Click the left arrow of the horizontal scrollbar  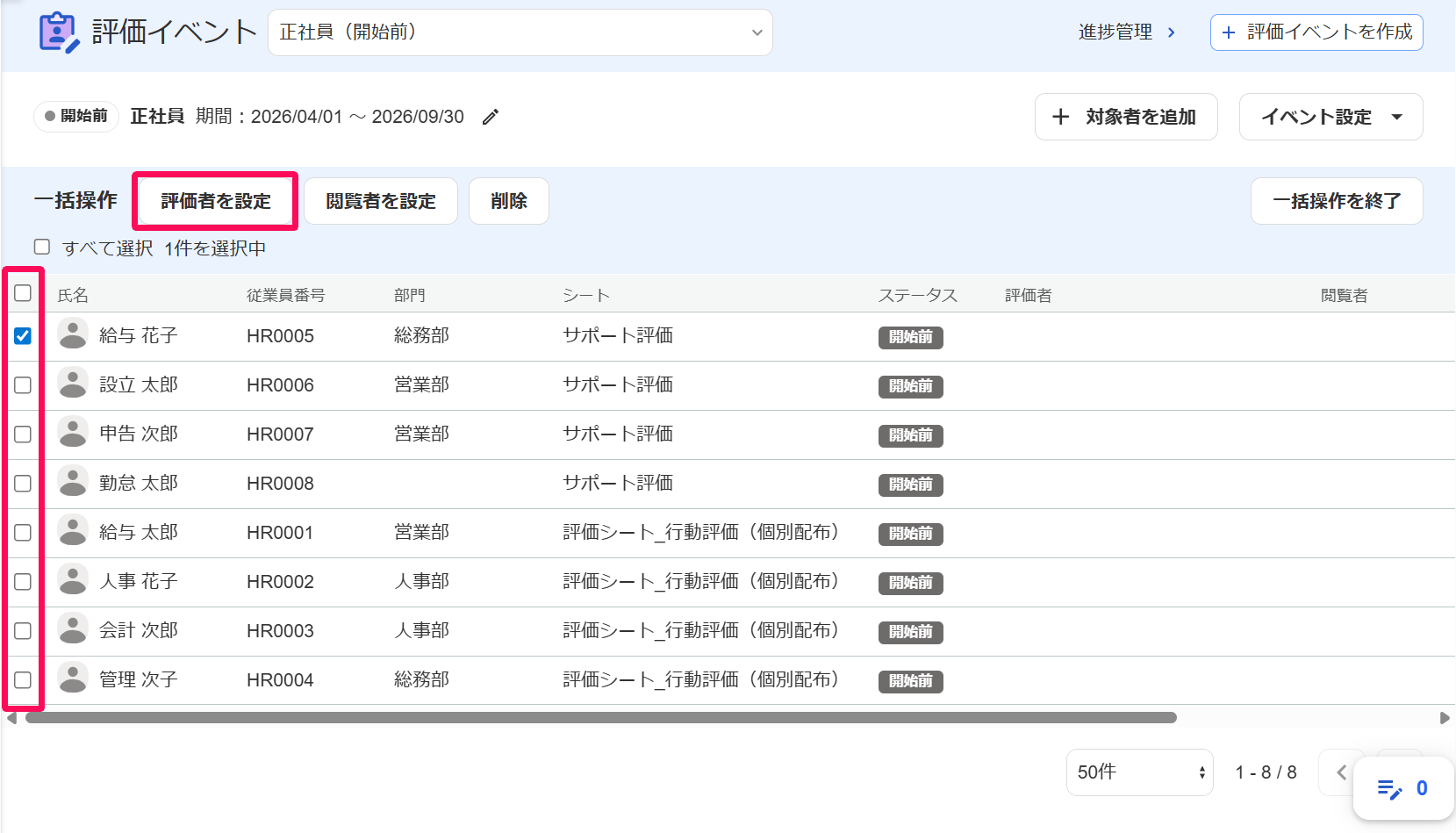12,718
